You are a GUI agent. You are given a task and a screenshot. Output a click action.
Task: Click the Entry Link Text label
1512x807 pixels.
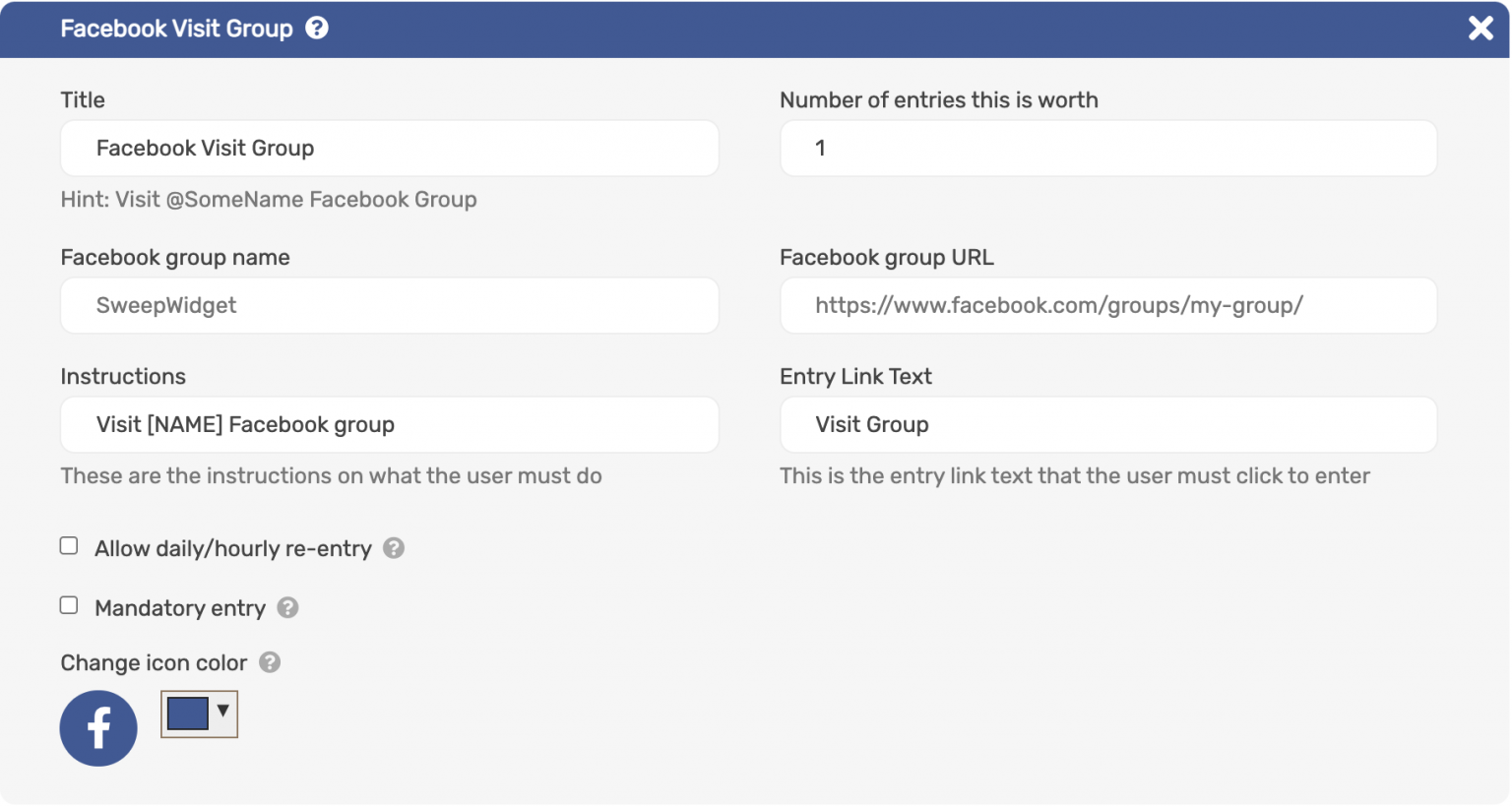click(855, 376)
